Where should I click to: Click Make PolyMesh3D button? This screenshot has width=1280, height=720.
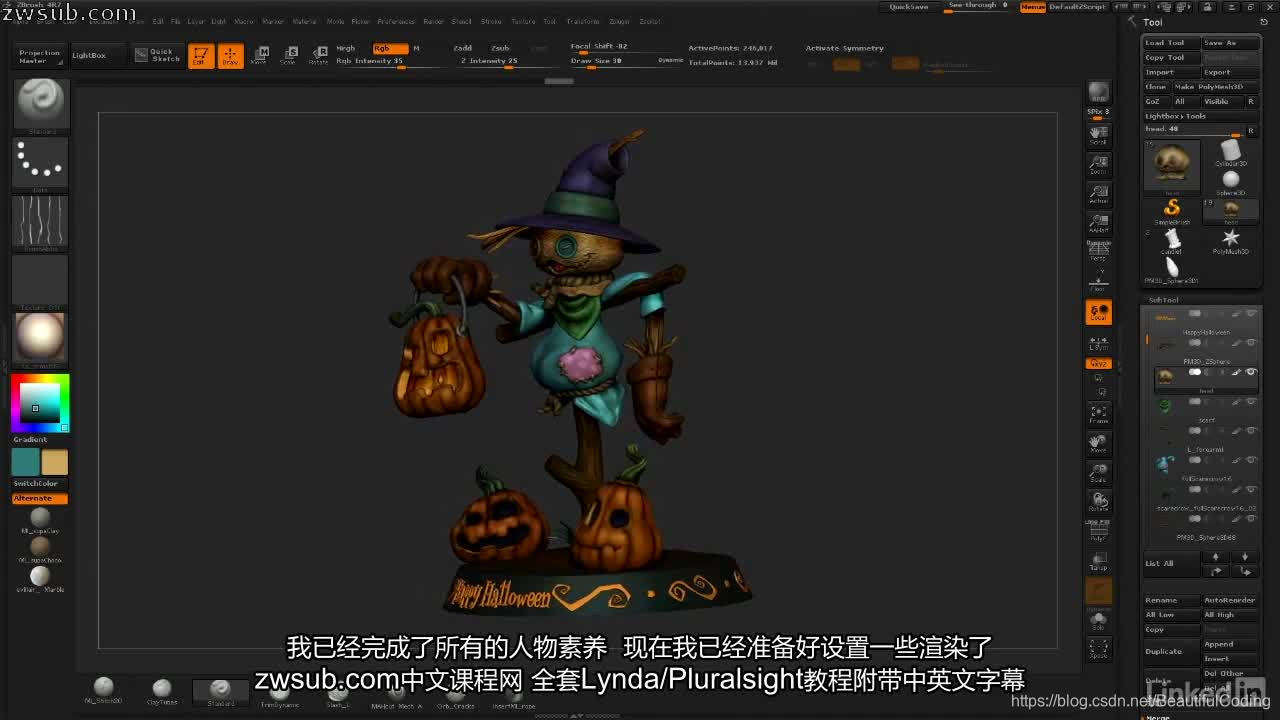(1215, 87)
